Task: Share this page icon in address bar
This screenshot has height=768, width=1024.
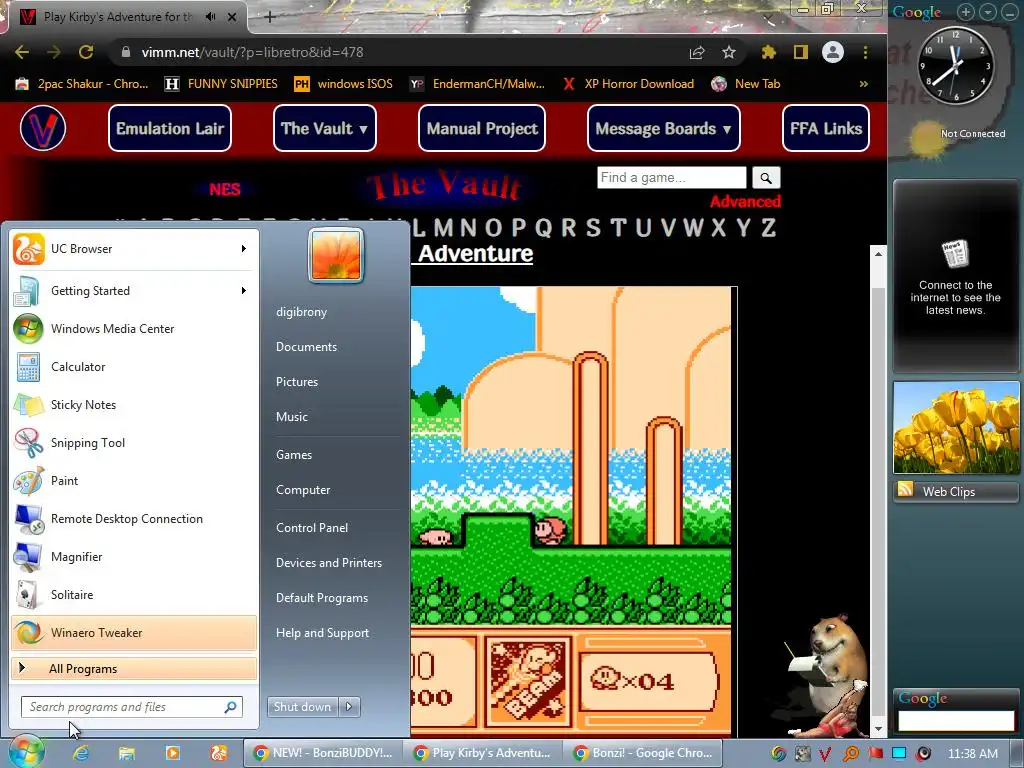Action: click(697, 52)
